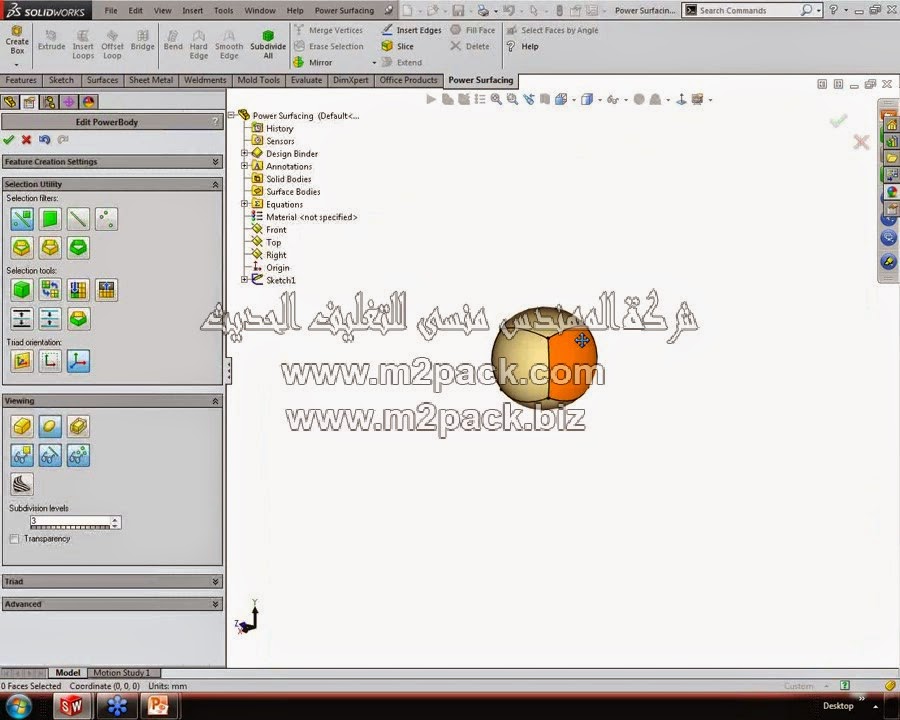Viewport: 900px width, 720px height.
Task: Select the Extrude tool
Action: (51, 41)
